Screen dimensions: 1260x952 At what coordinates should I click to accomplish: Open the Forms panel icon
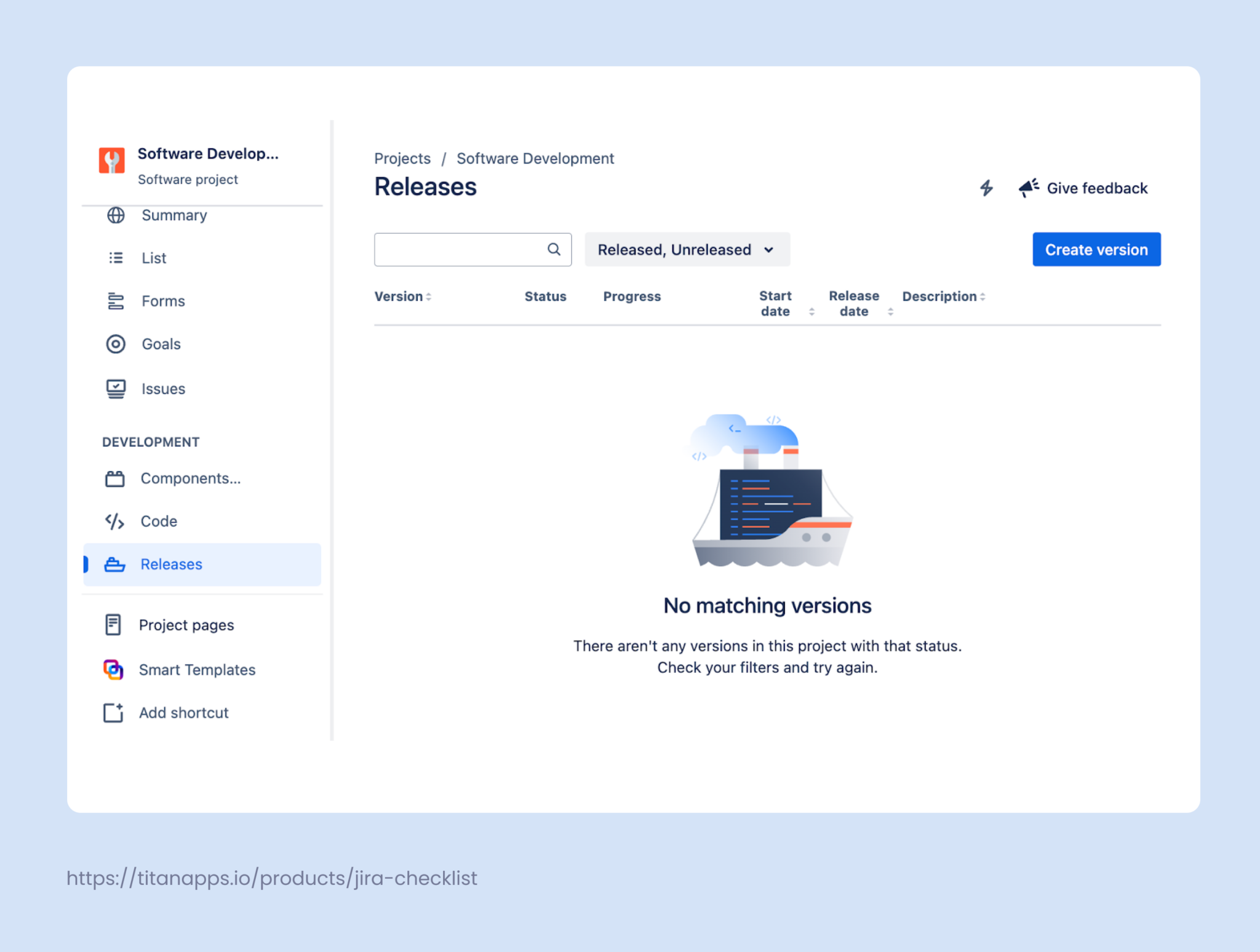click(x=116, y=301)
